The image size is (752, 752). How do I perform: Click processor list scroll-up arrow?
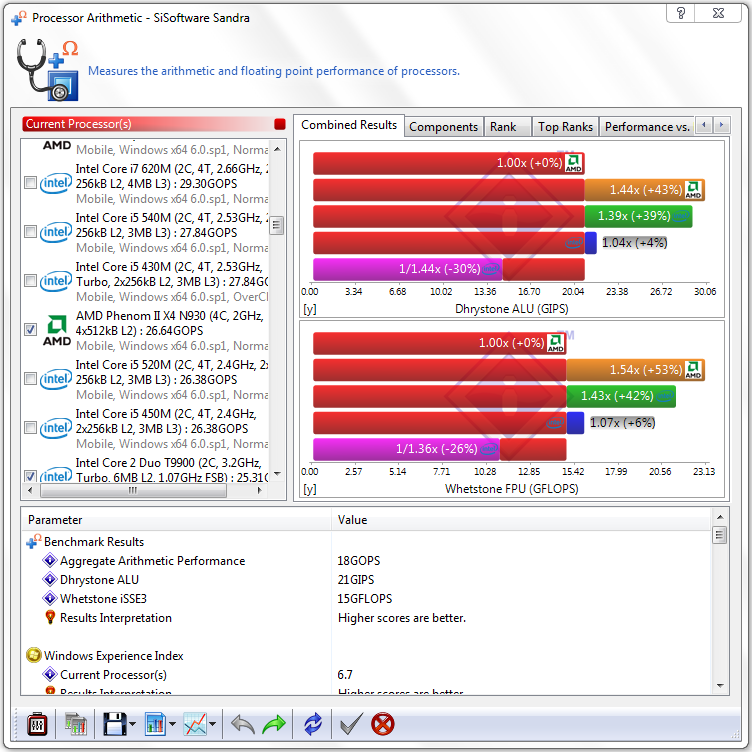pos(277,149)
